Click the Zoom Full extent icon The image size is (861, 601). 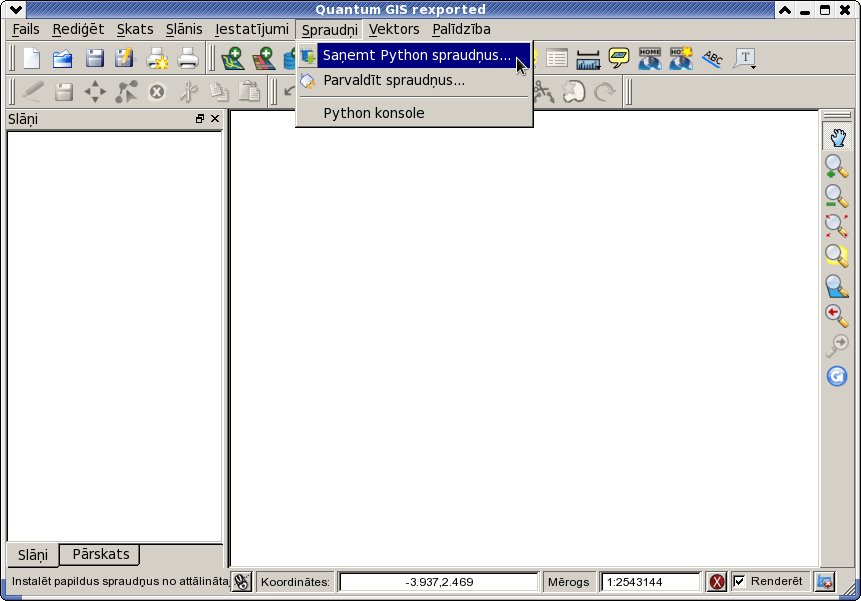(837, 226)
